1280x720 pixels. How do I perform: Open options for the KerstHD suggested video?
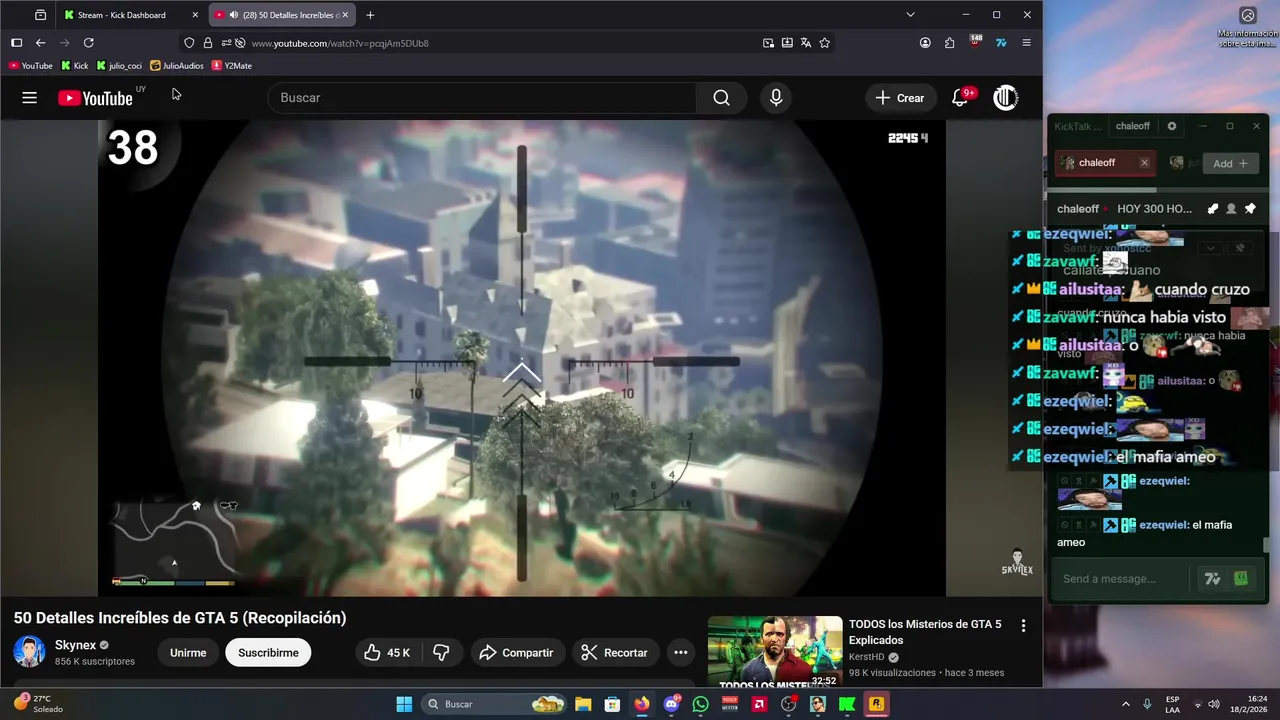(x=1023, y=626)
